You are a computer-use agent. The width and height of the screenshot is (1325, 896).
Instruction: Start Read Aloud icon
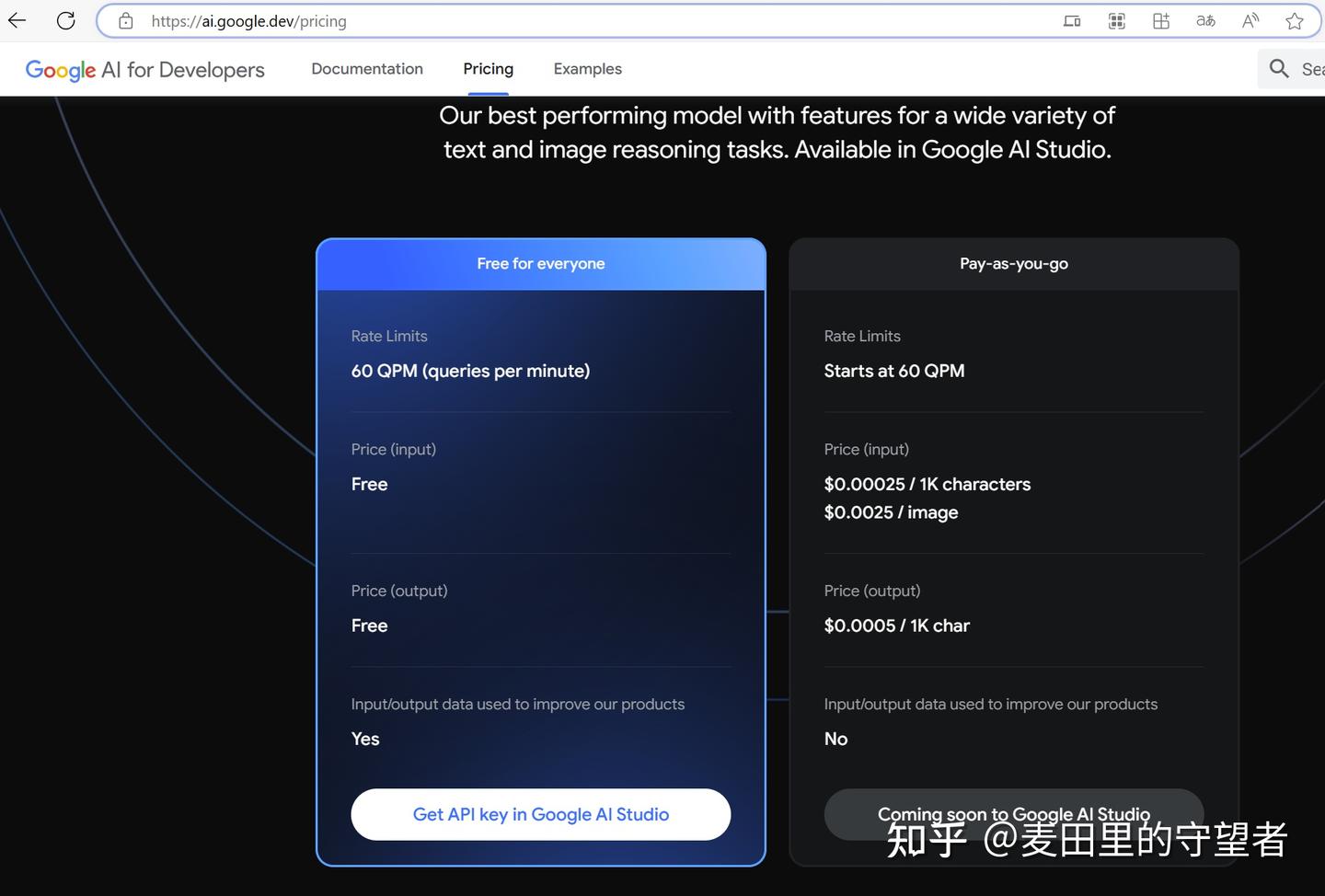[x=1250, y=21]
